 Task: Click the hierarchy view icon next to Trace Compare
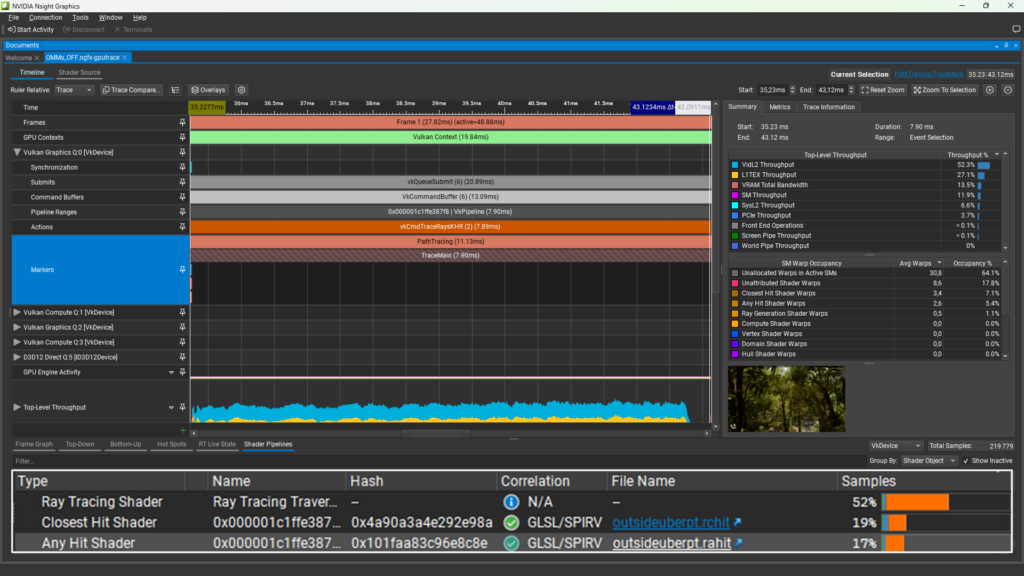[x=175, y=90]
